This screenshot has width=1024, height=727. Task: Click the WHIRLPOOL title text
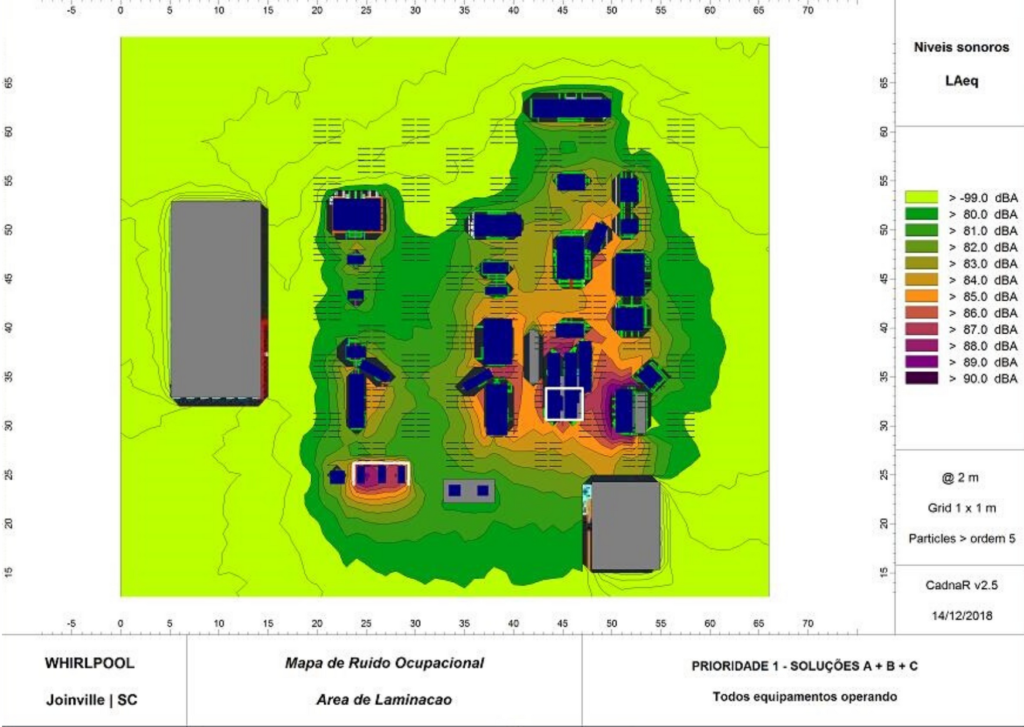coord(89,663)
